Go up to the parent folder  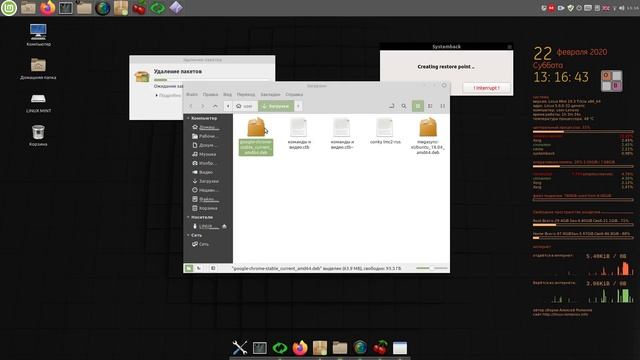tap(215, 106)
